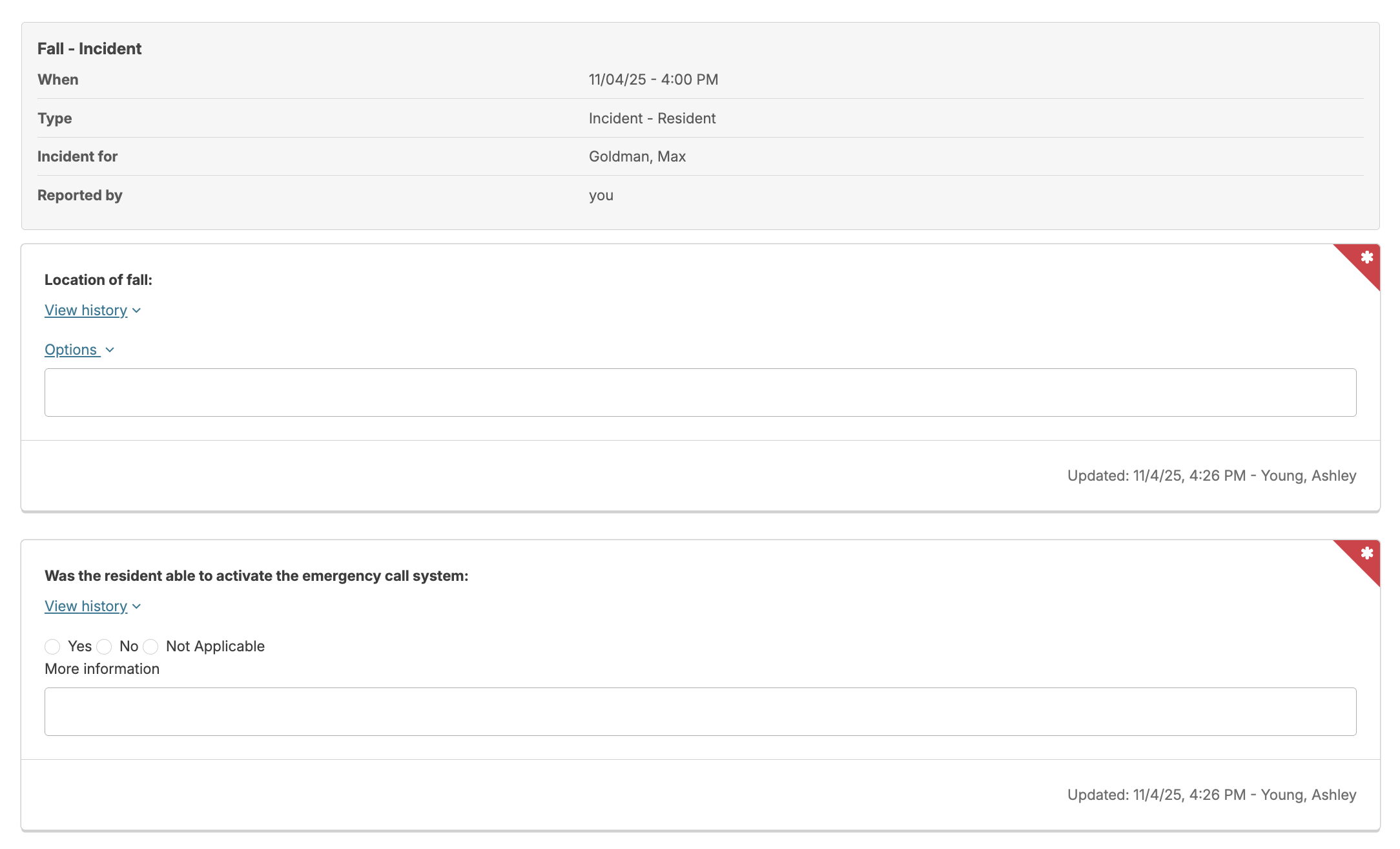Click the red required asterisk on Location of fall
The height and width of the screenshot is (849, 1400).
[1366, 258]
